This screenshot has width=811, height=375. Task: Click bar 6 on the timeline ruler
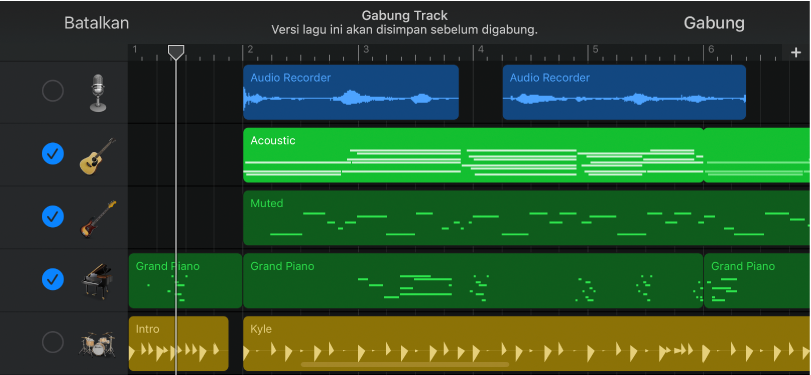pos(711,50)
